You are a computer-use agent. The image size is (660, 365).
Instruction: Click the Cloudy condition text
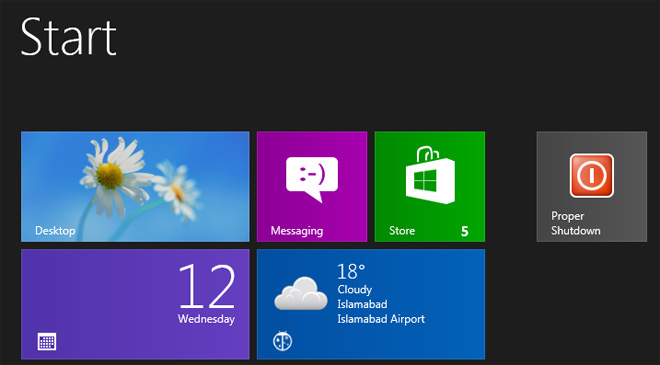click(x=354, y=290)
